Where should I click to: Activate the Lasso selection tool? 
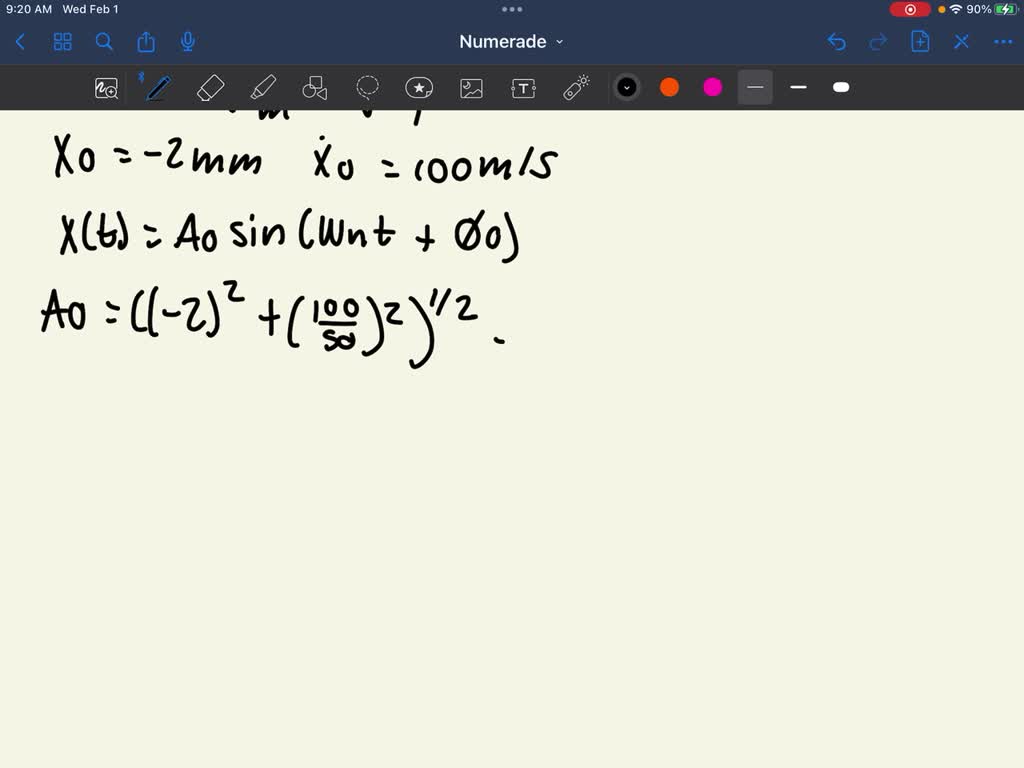pyautogui.click(x=368, y=88)
